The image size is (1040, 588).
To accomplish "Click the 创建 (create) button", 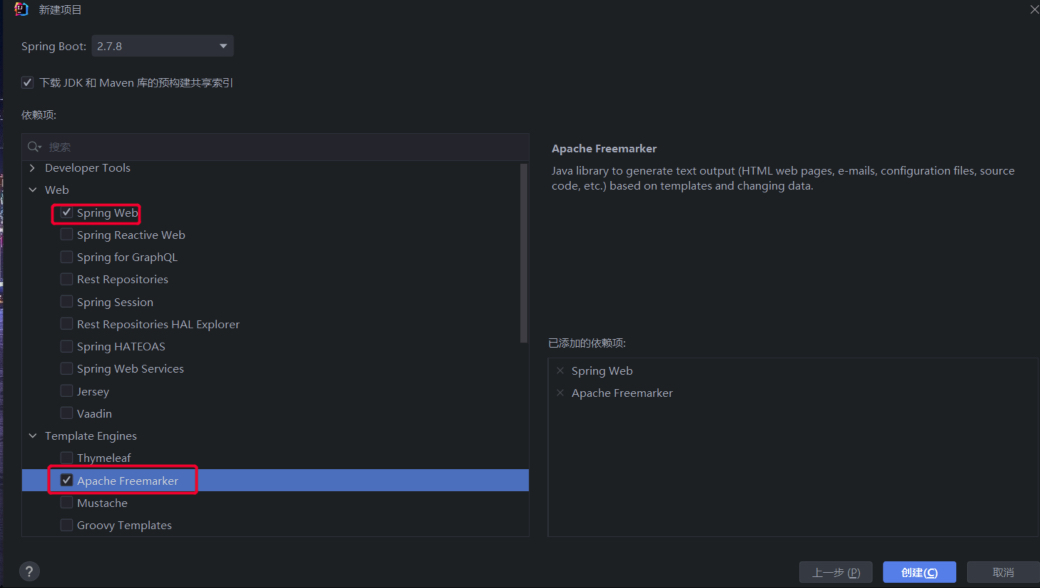I will point(919,572).
